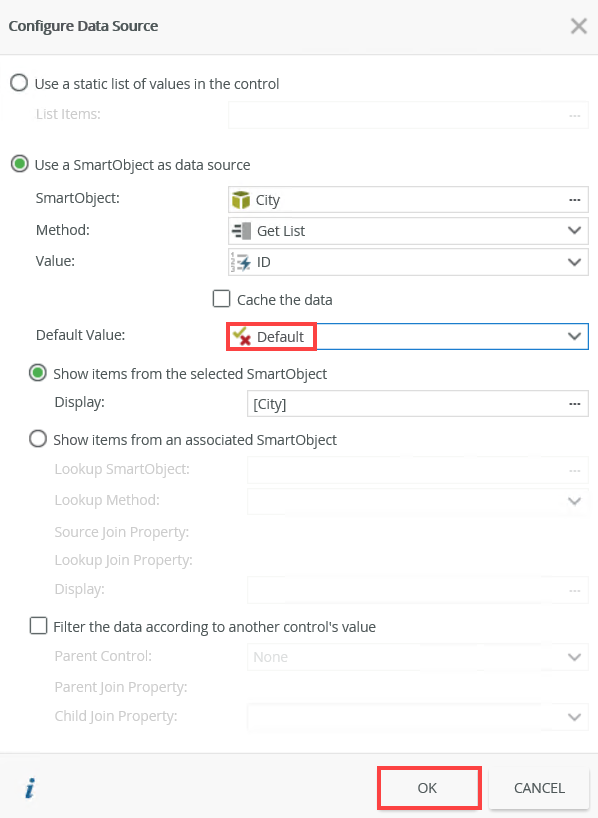598x818 pixels.
Task: Expand the Value dropdown
Action: tap(574, 262)
